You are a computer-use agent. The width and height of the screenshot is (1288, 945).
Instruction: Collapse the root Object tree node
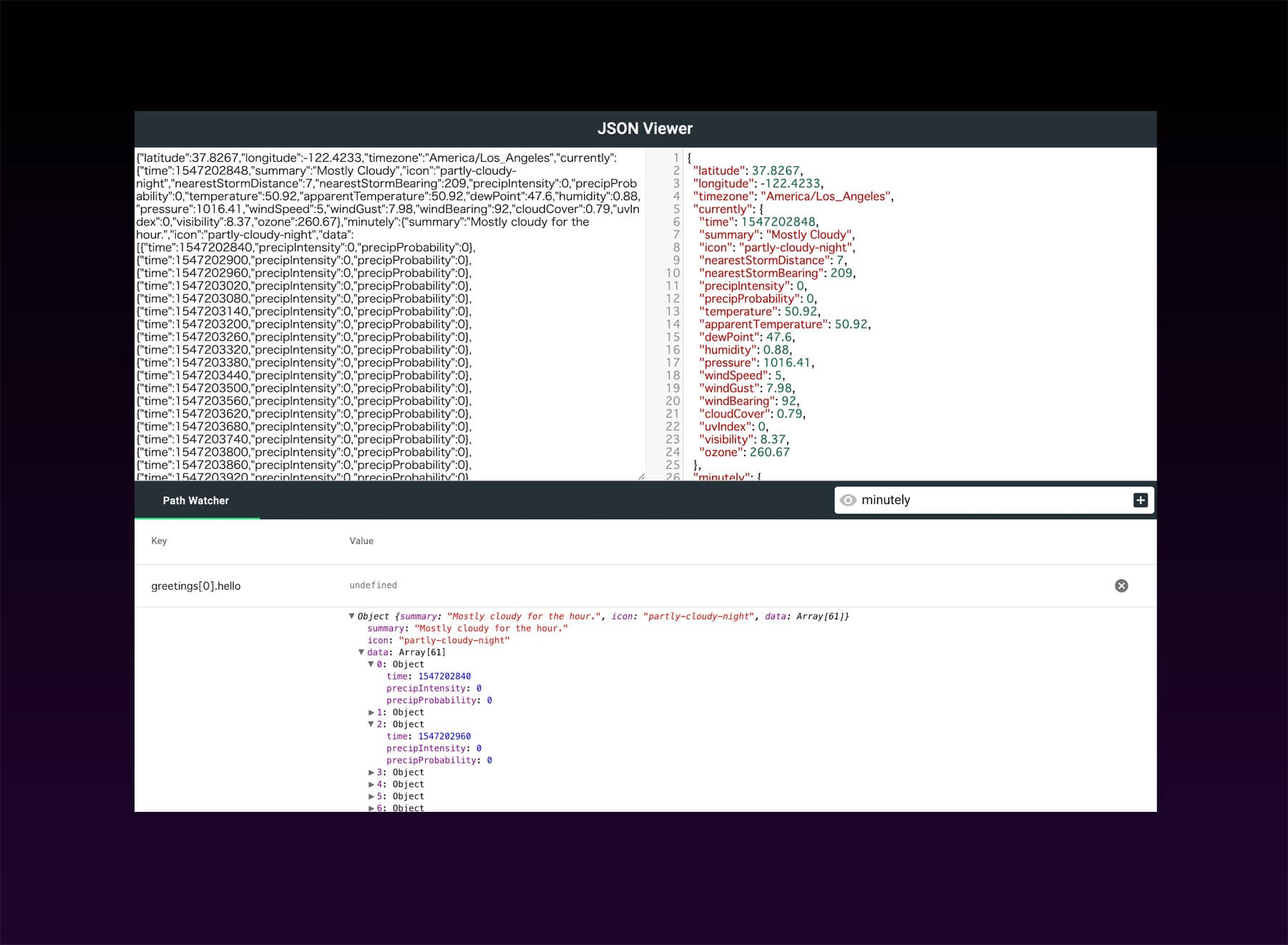[x=351, y=616]
